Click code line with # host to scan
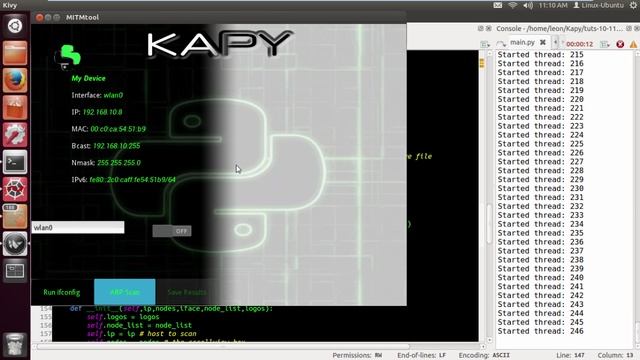640x360 pixels. pyautogui.click(x=141, y=334)
